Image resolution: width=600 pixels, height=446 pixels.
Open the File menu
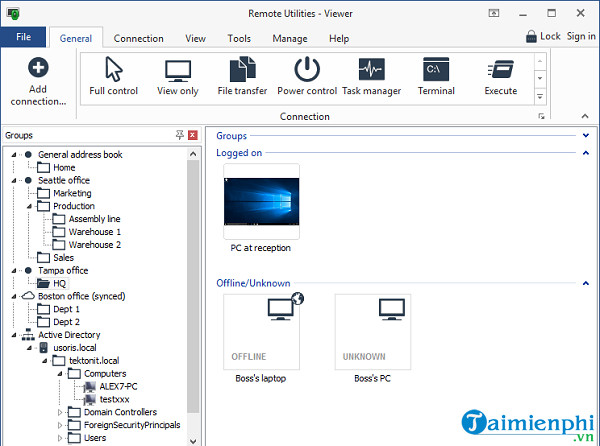(23, 37)
